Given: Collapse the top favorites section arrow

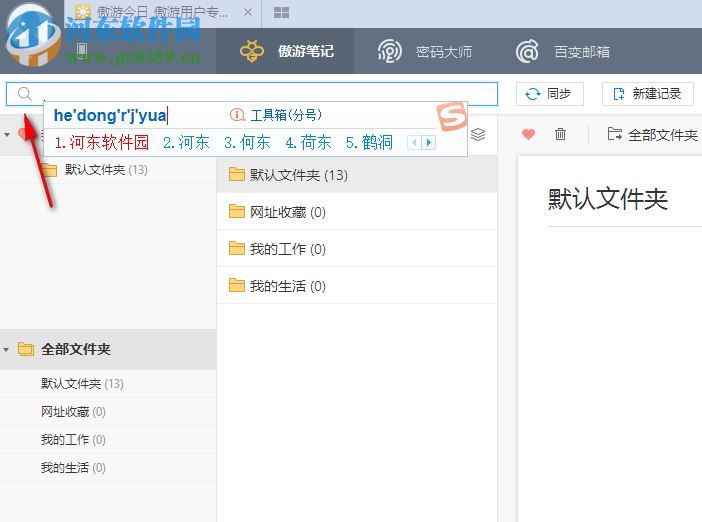Looking at the screenshot, I should [x=7, y=134].
